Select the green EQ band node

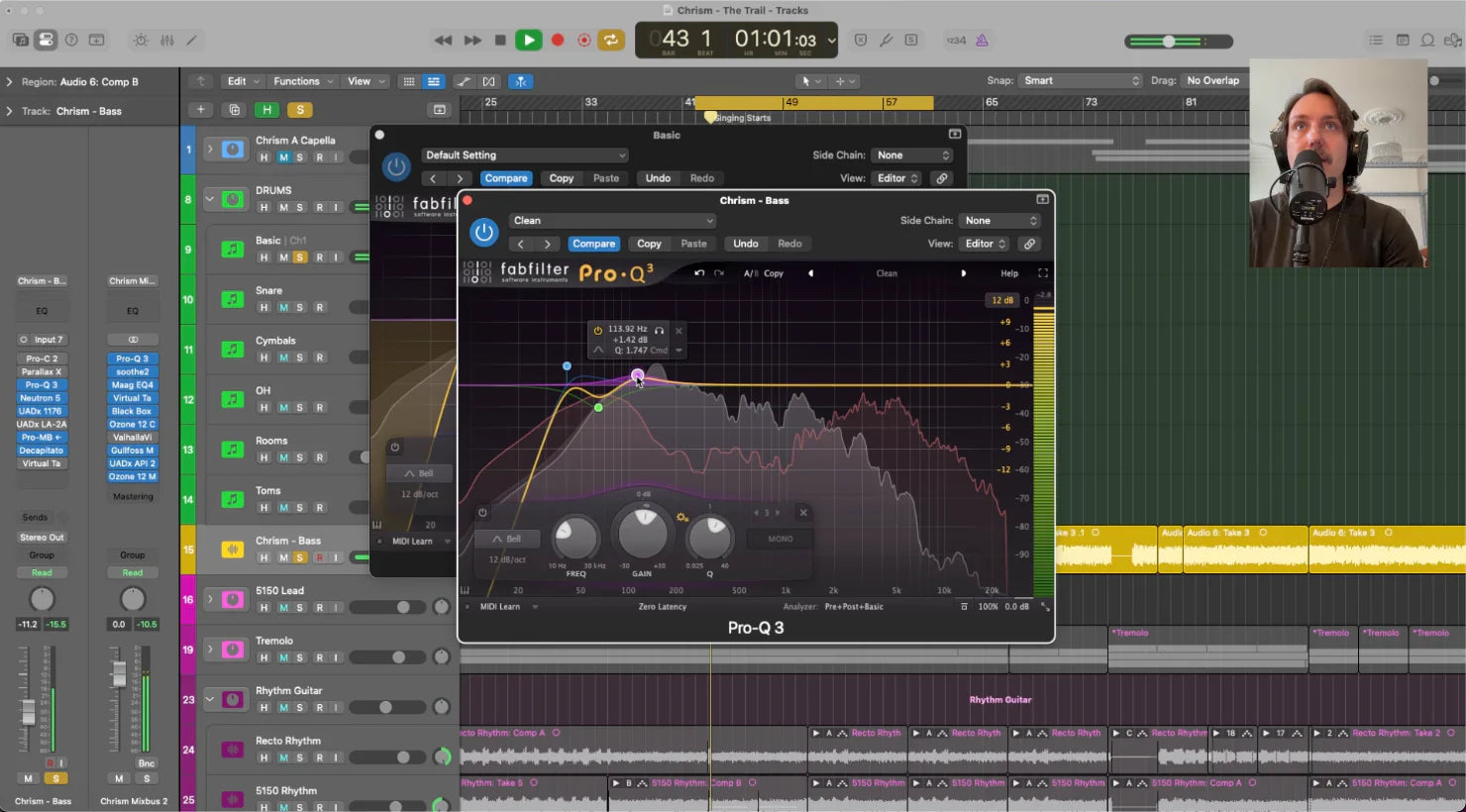click(598, 407)
